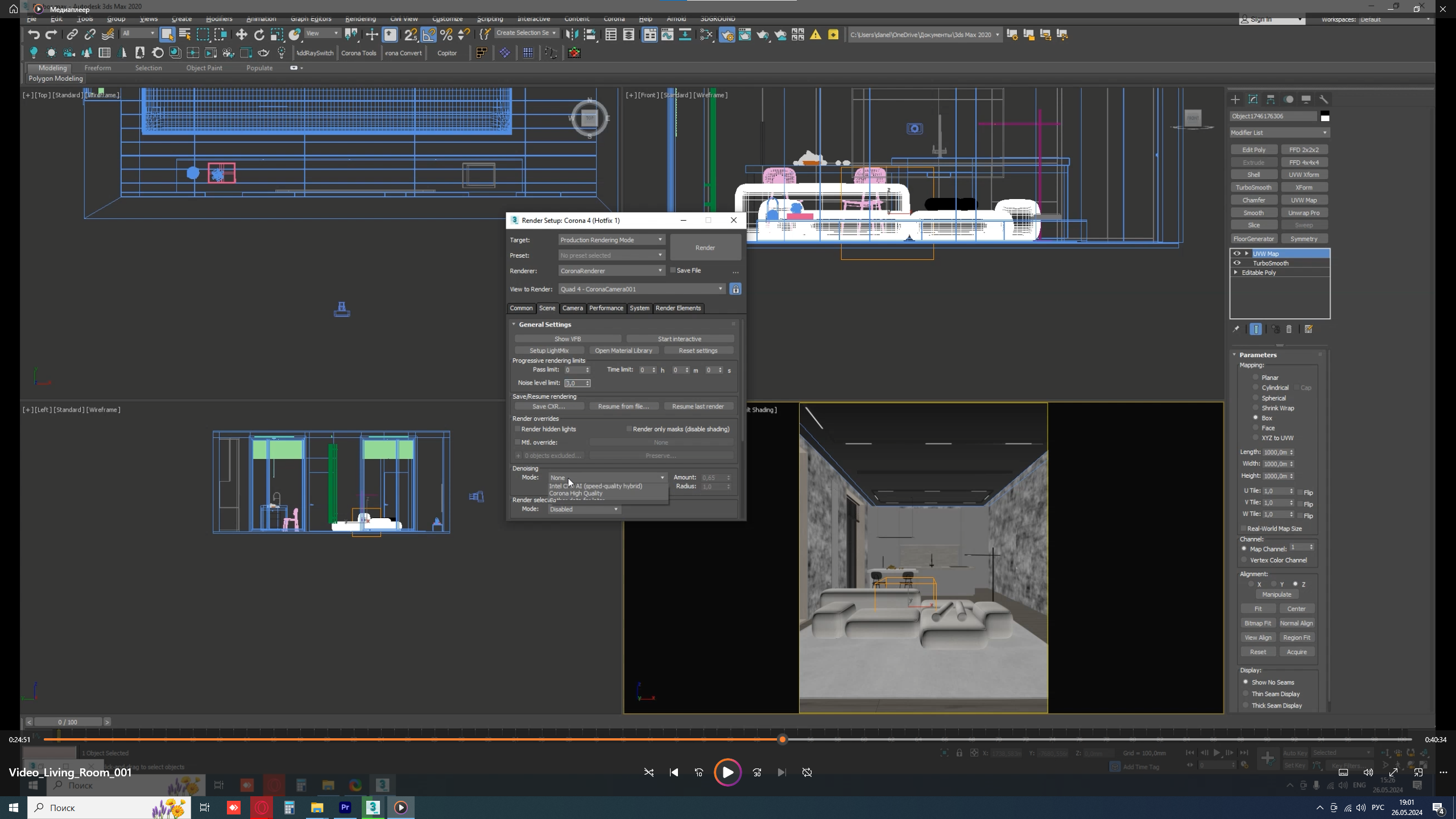This screenshot has height=819, width=1456.
Task: Check Render hidden lights option
Action: point(518,429)
